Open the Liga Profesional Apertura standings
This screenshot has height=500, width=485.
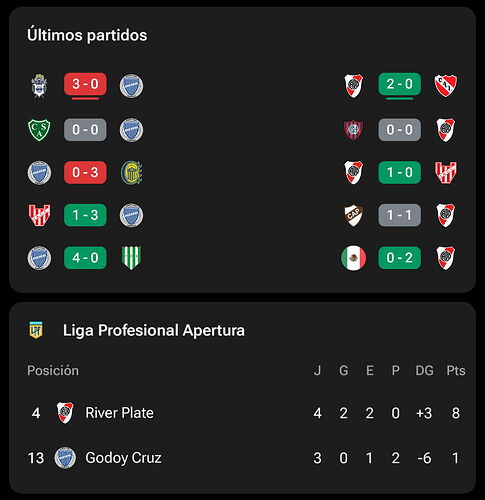click(154, 330)
